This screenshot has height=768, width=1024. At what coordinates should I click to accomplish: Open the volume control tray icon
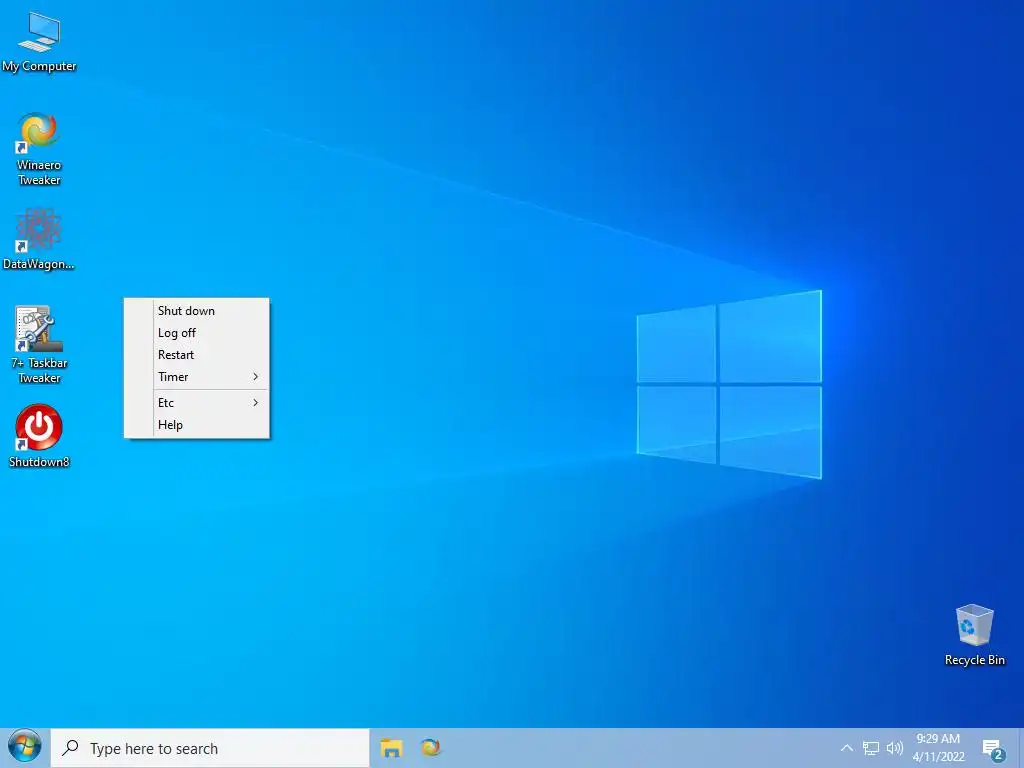pos(894,748)
